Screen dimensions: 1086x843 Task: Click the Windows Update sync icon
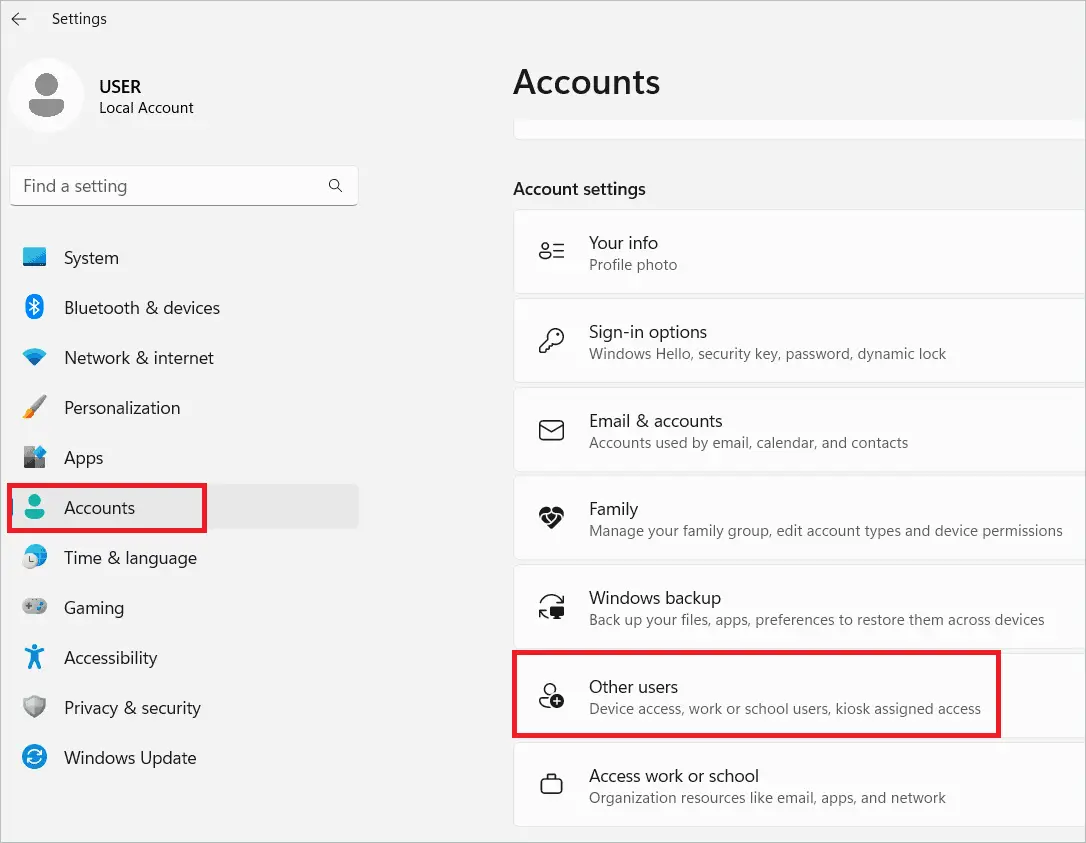[x=35, y=757]
